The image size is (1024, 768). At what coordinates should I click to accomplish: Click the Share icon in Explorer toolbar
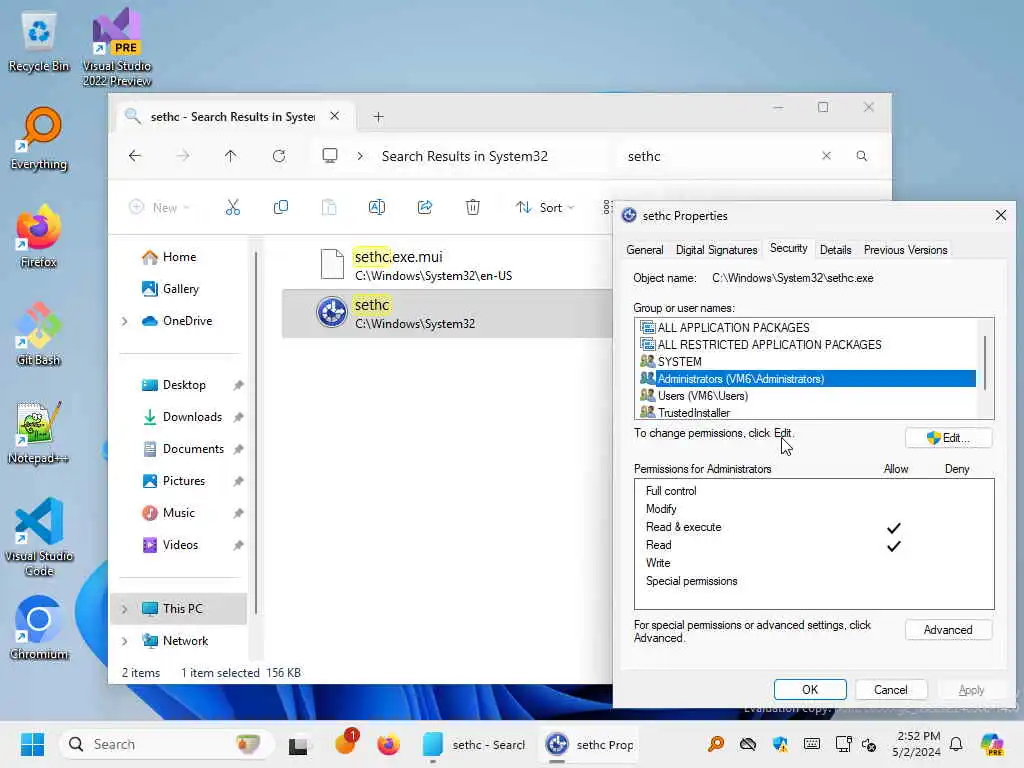tap(425, 208)
